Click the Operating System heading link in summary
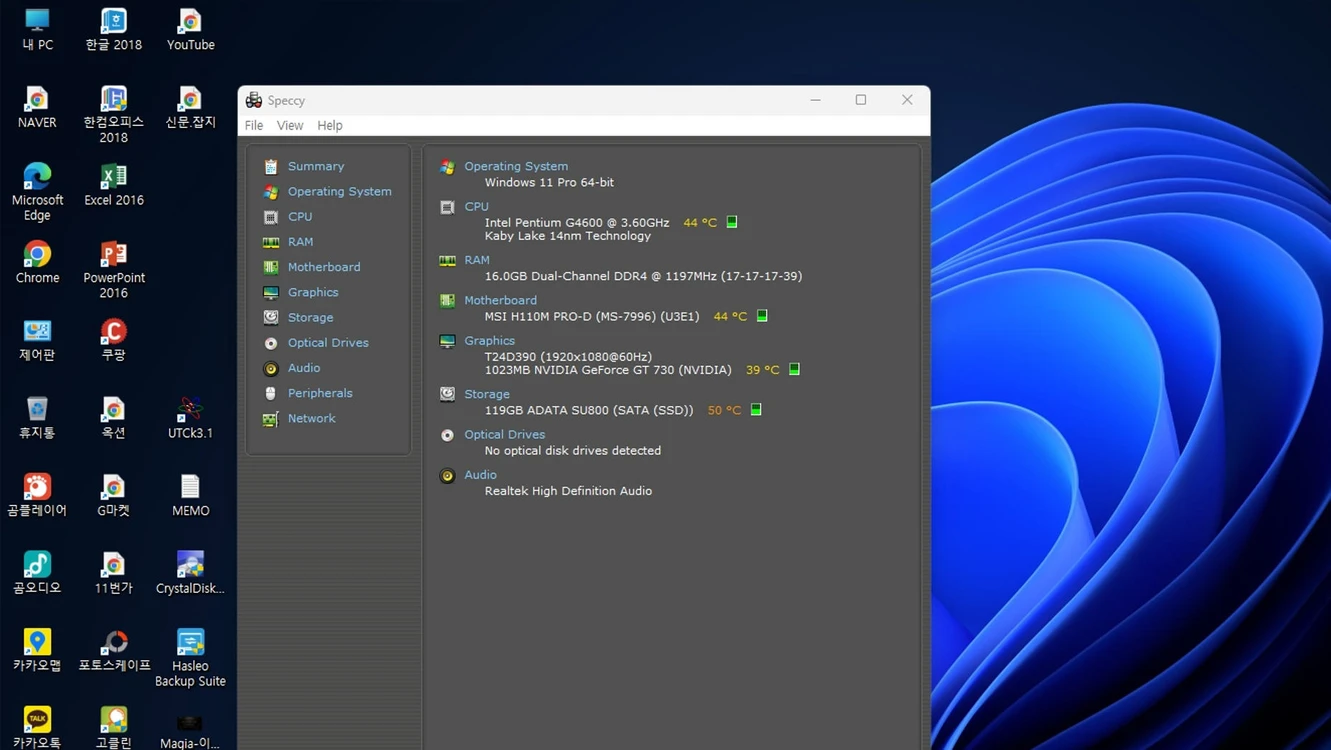1331x750 pixels. coord(516,166)
